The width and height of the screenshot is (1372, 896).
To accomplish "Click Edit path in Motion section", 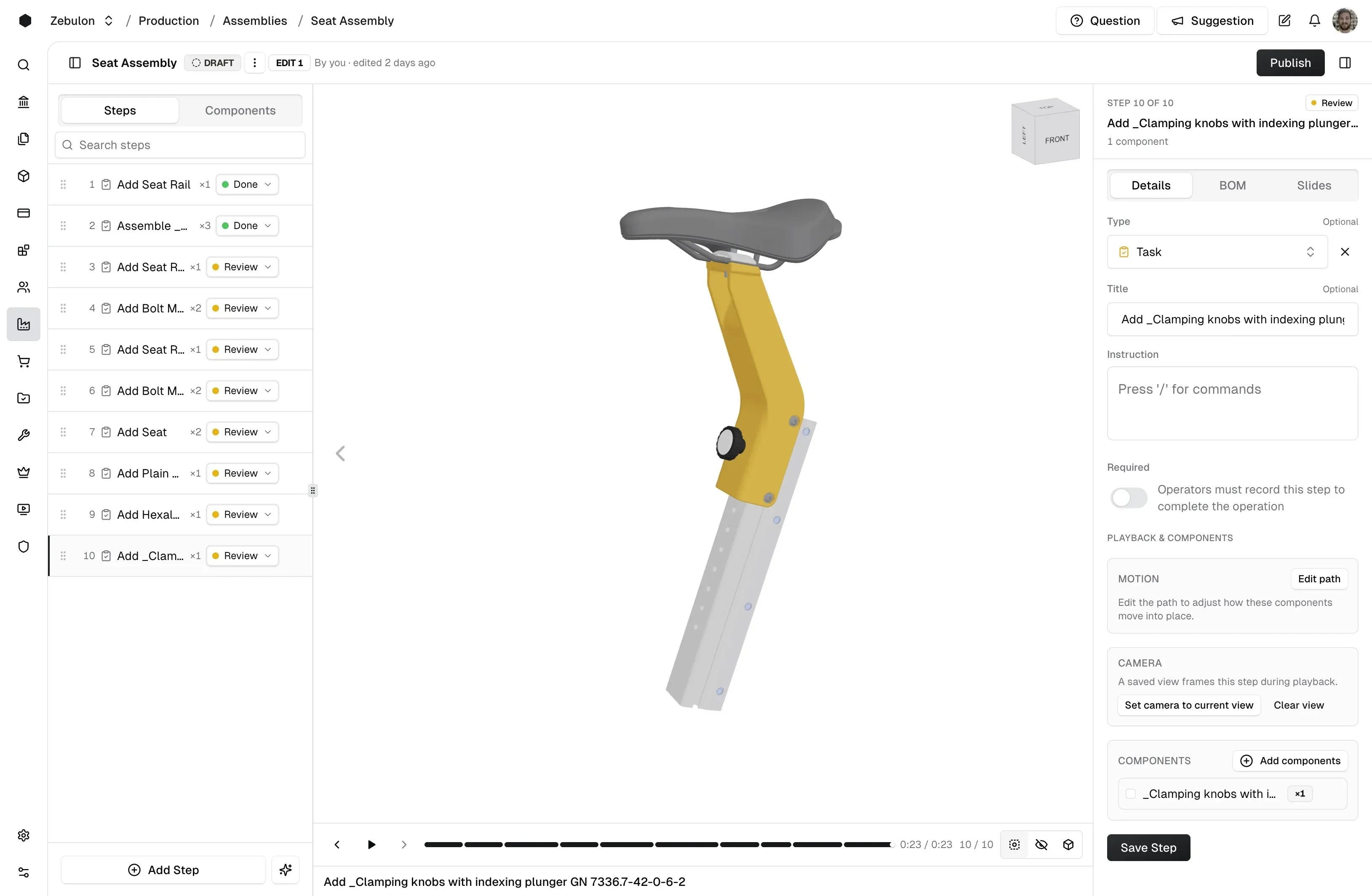I will point(1319,579).
